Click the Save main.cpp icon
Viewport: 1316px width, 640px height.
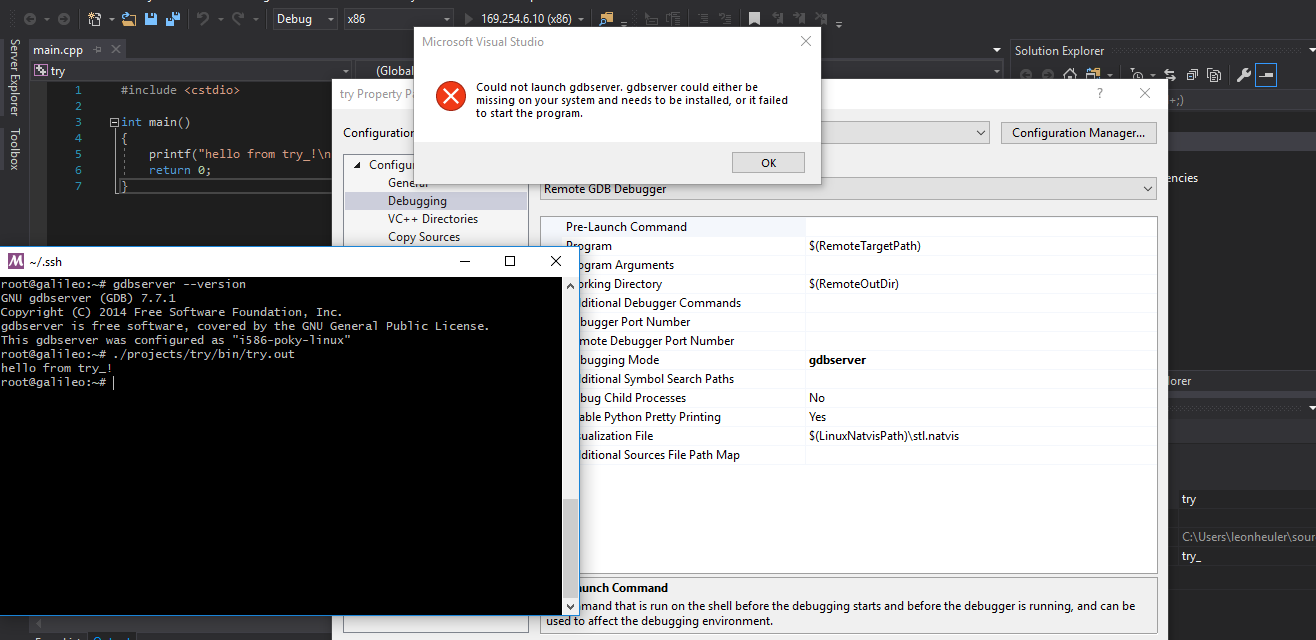point(152,18)
